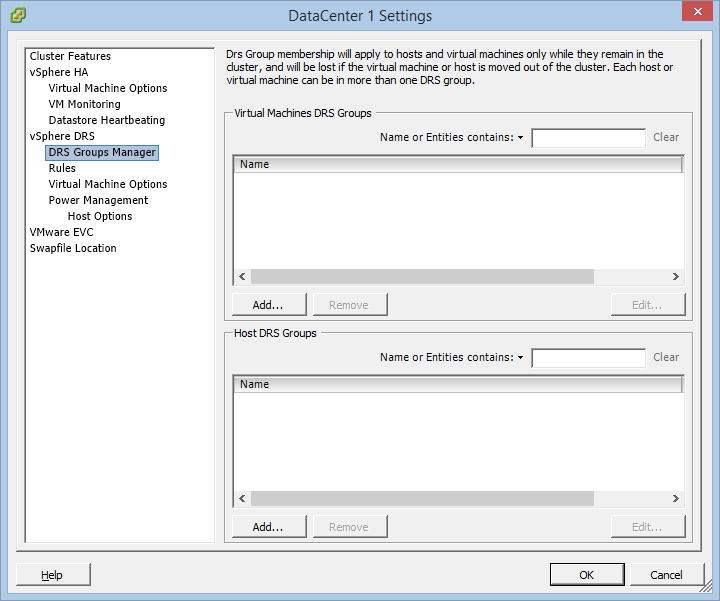Click the vSphere app icon in title bar
Screen dimensions: 720x601
pos(18,15)
